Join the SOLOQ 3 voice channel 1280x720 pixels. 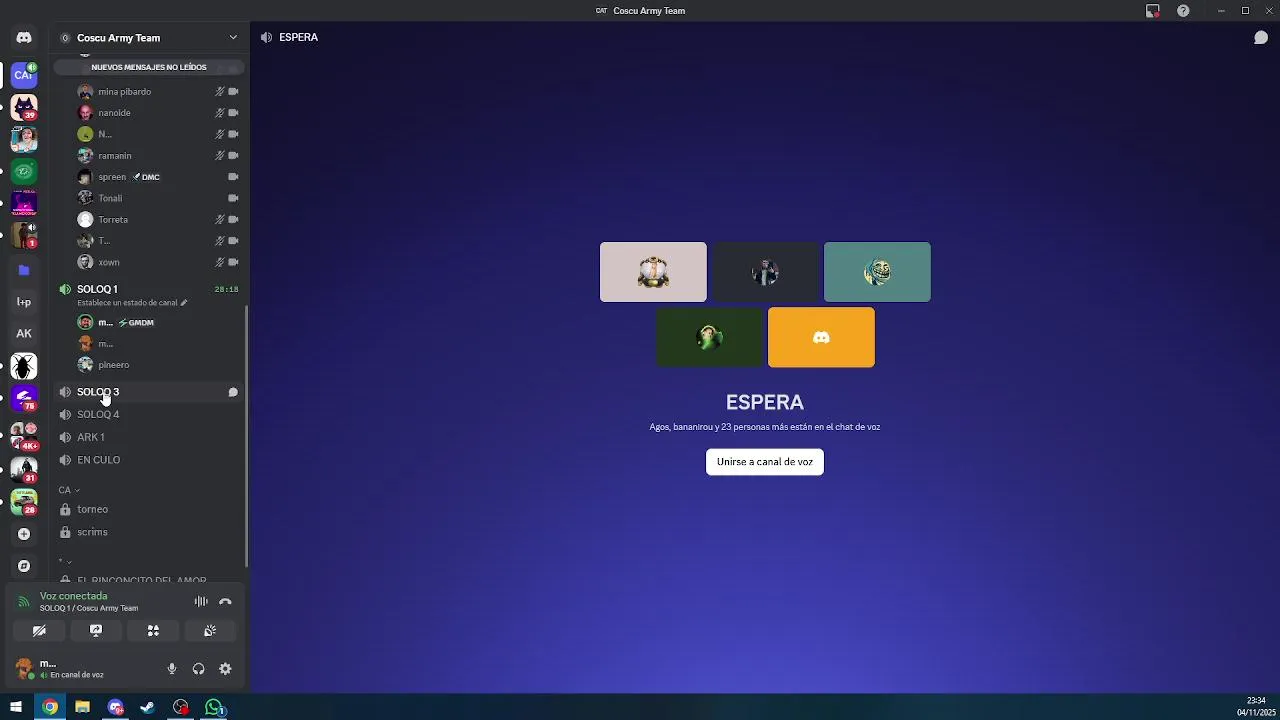click(148, 392)
